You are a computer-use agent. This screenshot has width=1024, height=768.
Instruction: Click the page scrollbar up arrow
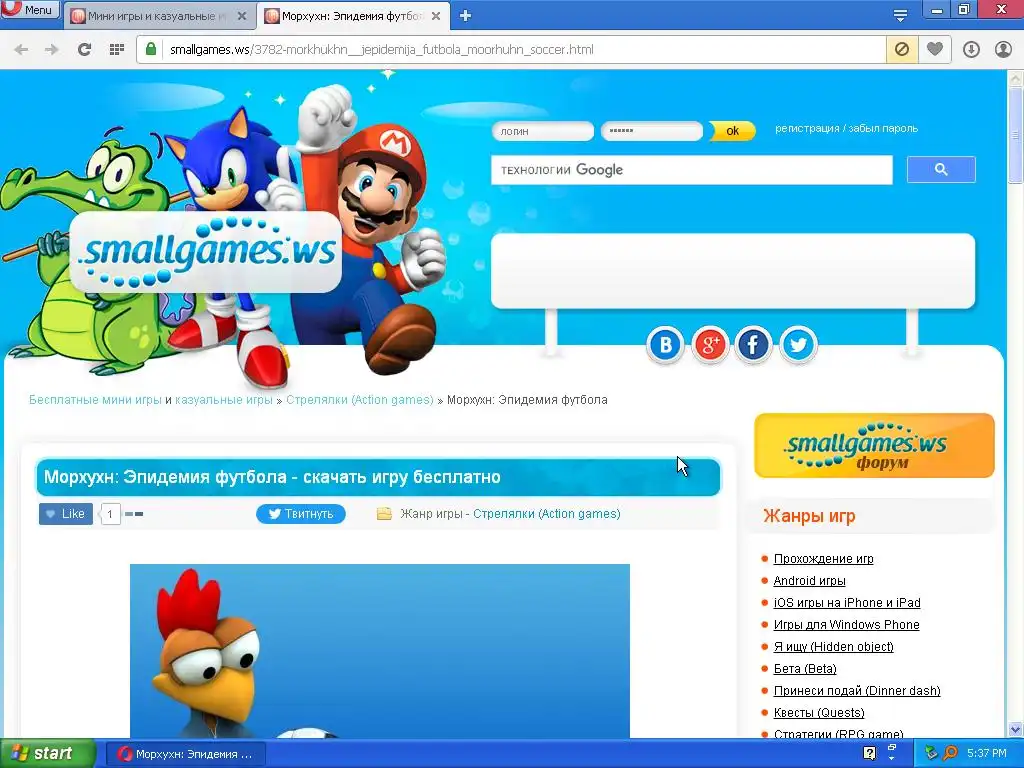(1016, 78)
